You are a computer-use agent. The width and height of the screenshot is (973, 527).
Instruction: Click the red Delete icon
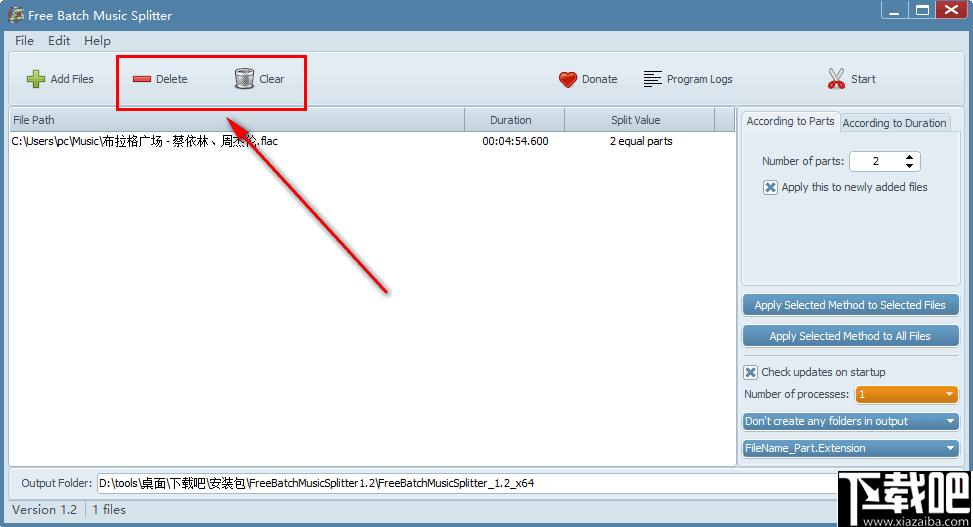coord(142,79)
